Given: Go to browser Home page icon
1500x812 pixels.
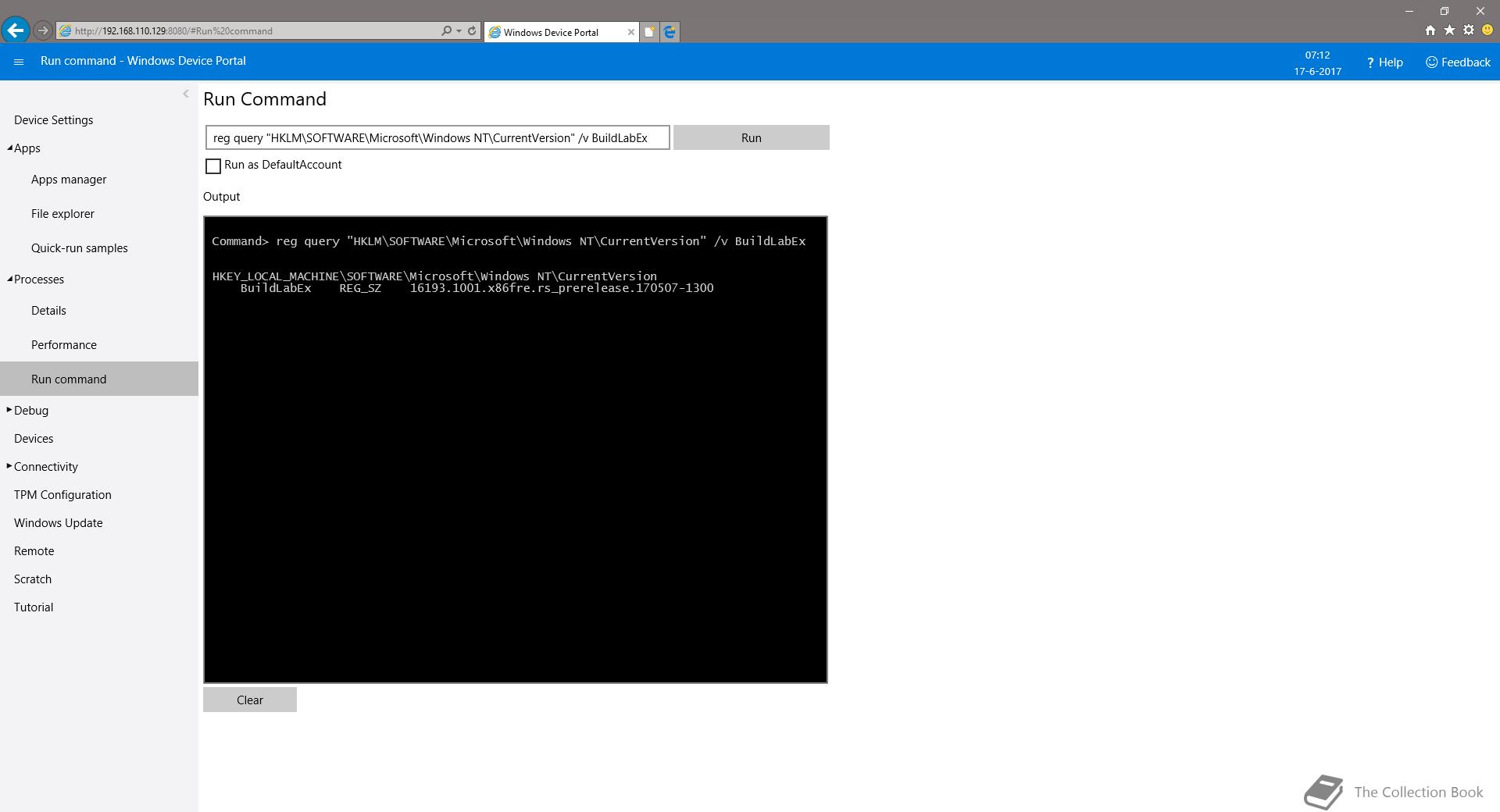Looking at the screenshot, I should point(1430,30).
